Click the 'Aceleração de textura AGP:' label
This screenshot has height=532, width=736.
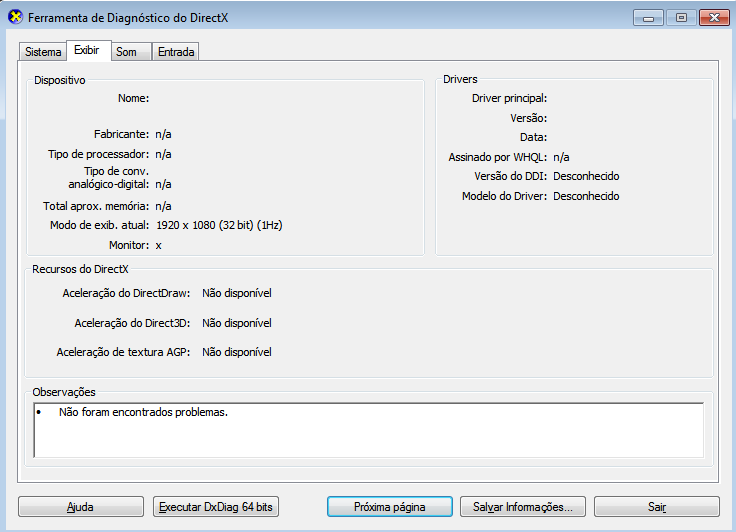click(123, 352)
